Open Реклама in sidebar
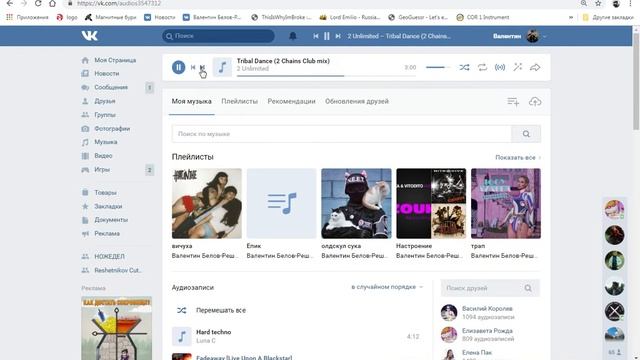 [107, 233]
